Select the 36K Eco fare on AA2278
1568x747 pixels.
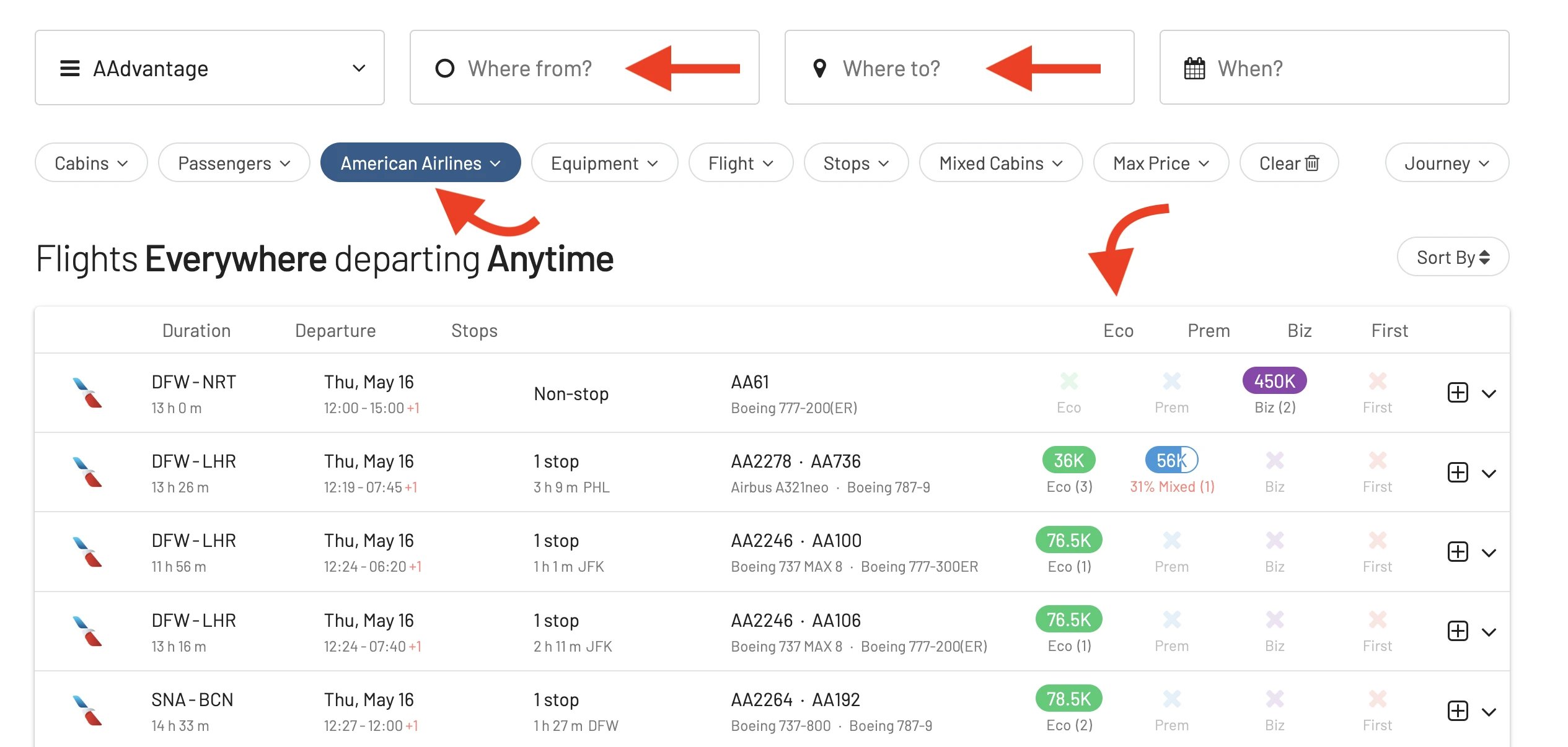pos(1069,460)
